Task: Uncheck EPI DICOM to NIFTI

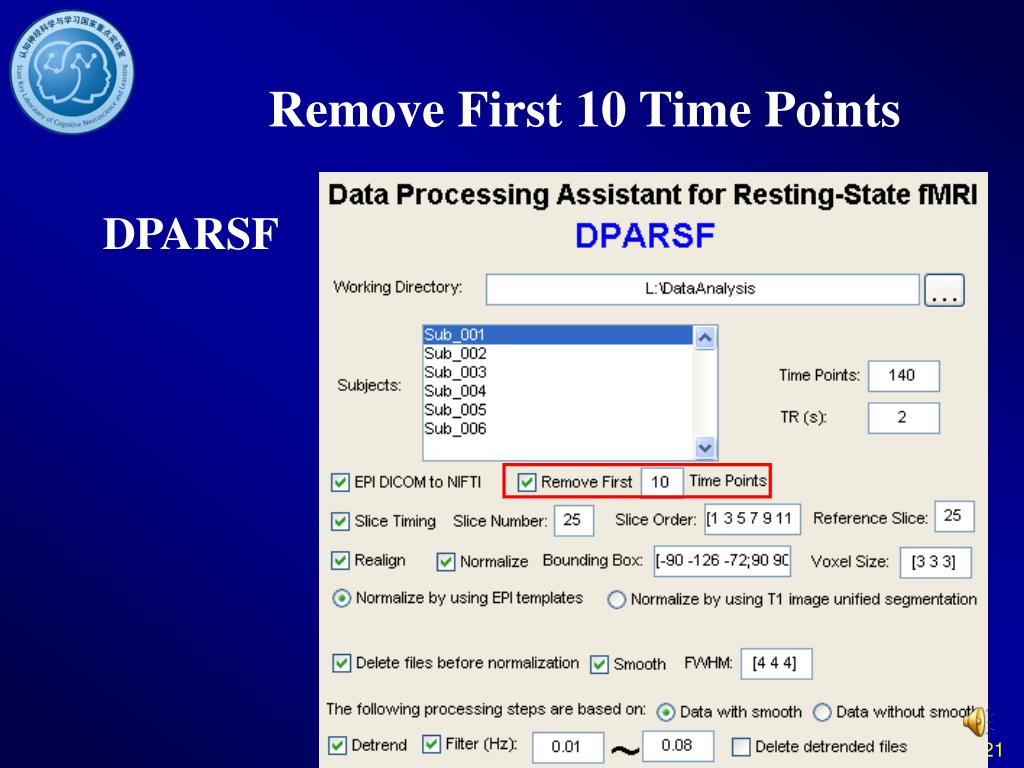Action: [x=340, y=483]
